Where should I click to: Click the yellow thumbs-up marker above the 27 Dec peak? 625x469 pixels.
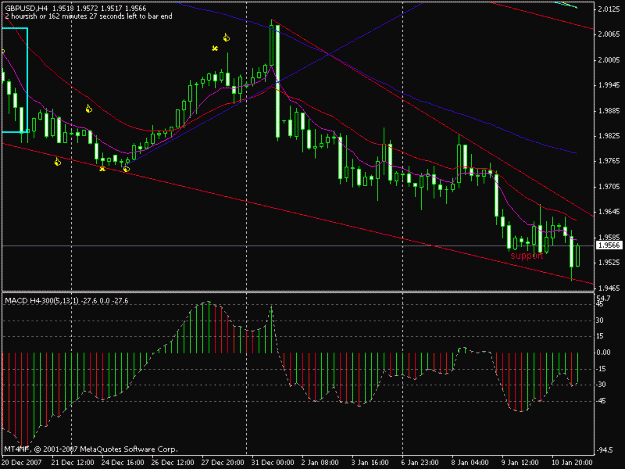coord(226,38)
